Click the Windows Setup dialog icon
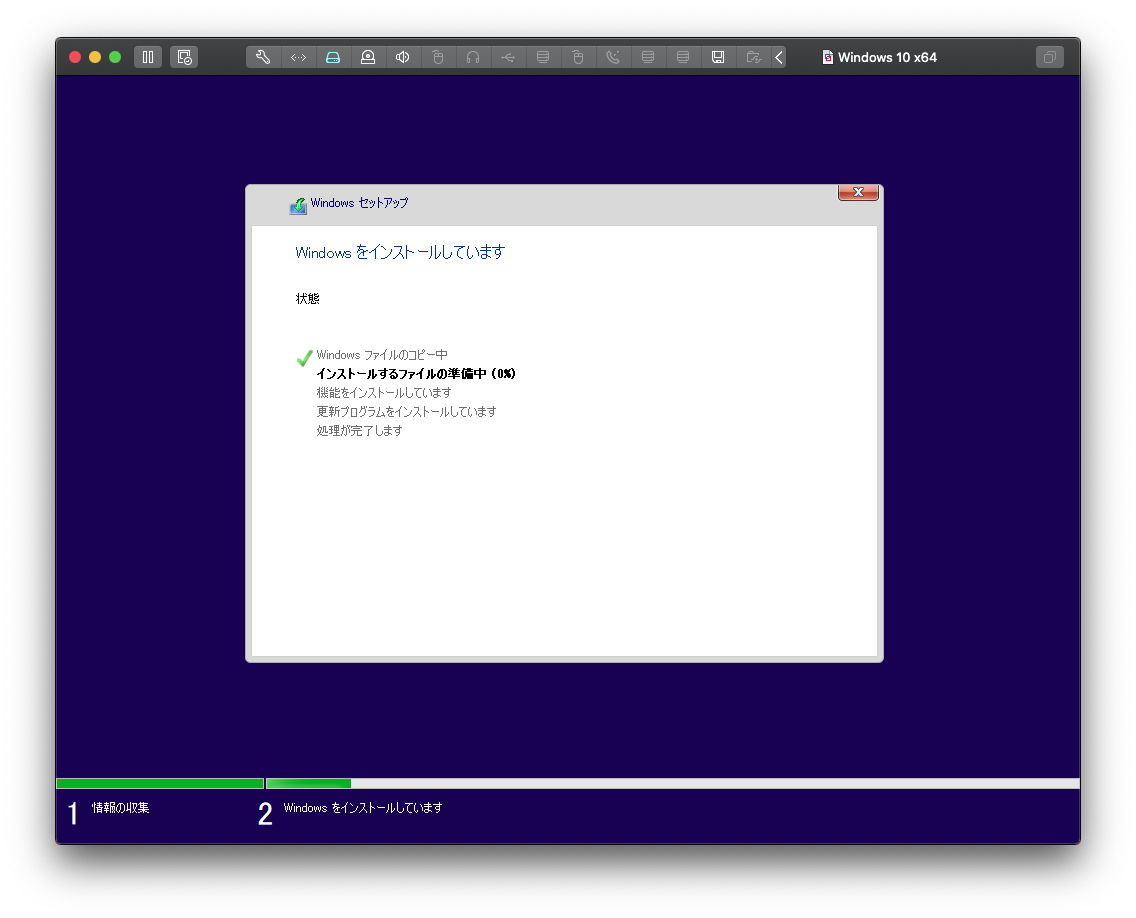Screen dimensions: 1136x918 click(298, 206)
